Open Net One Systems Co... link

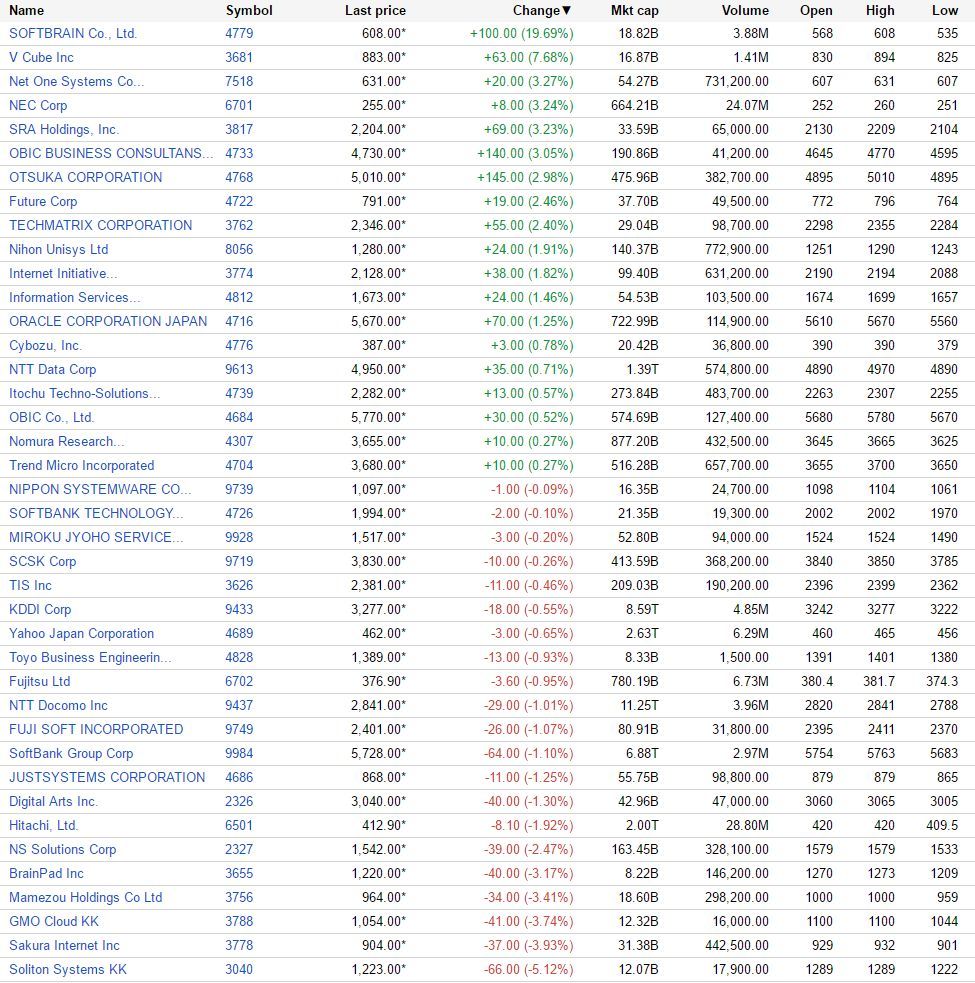[76, 81]
